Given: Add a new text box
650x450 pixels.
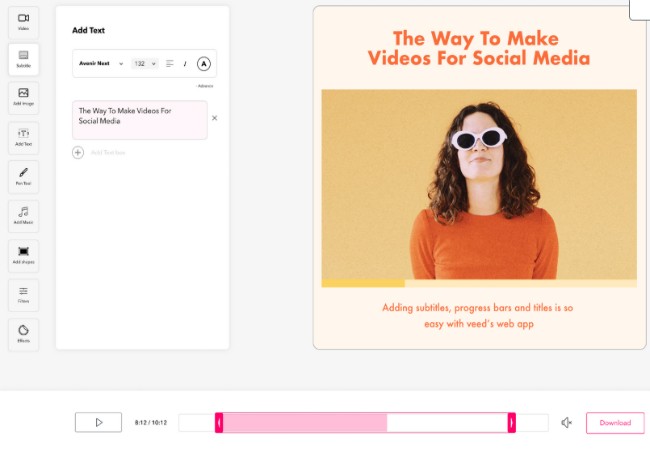Looking at the screenshot, I should click(78, 152).
